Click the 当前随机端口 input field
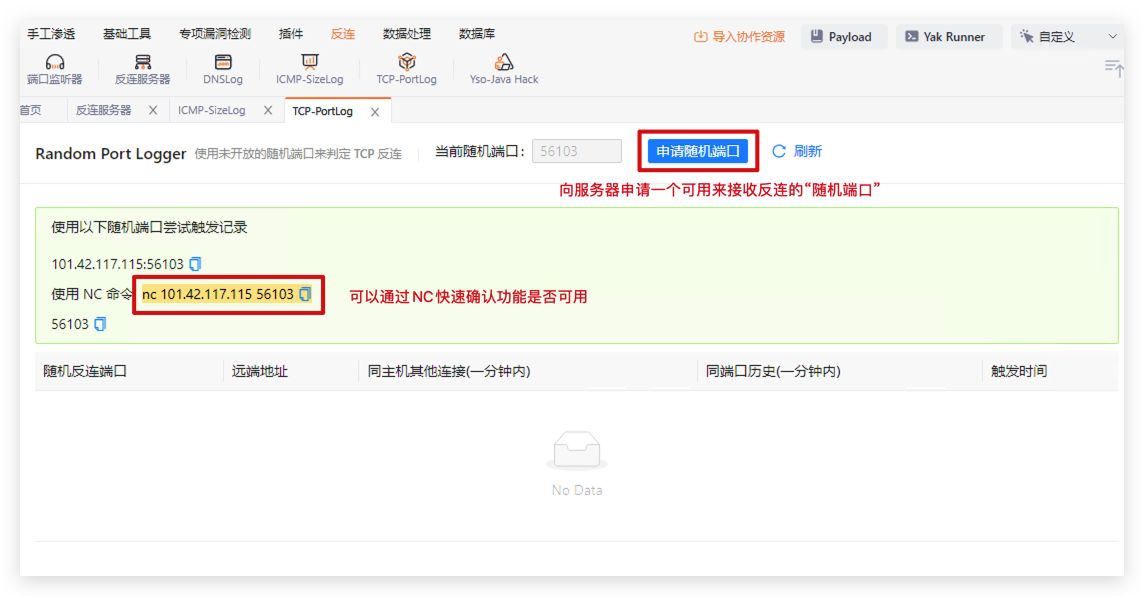This screenshot has height=596, width=1144. (x=576, y=151)
